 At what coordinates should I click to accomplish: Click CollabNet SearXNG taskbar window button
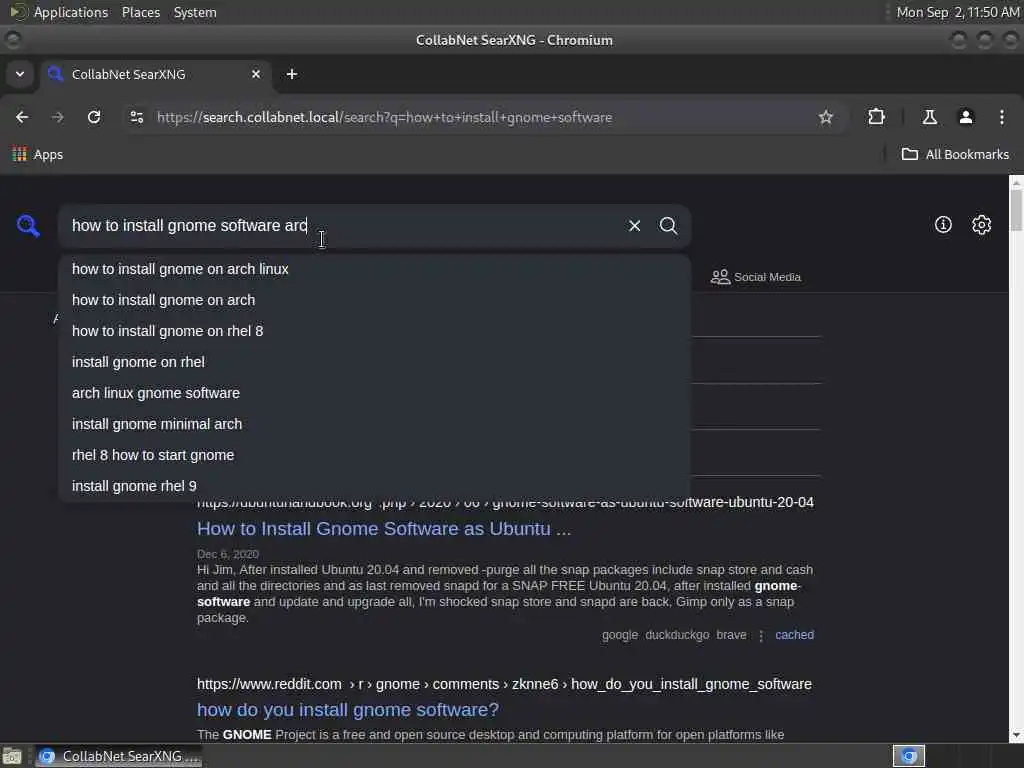coord(119,756)
